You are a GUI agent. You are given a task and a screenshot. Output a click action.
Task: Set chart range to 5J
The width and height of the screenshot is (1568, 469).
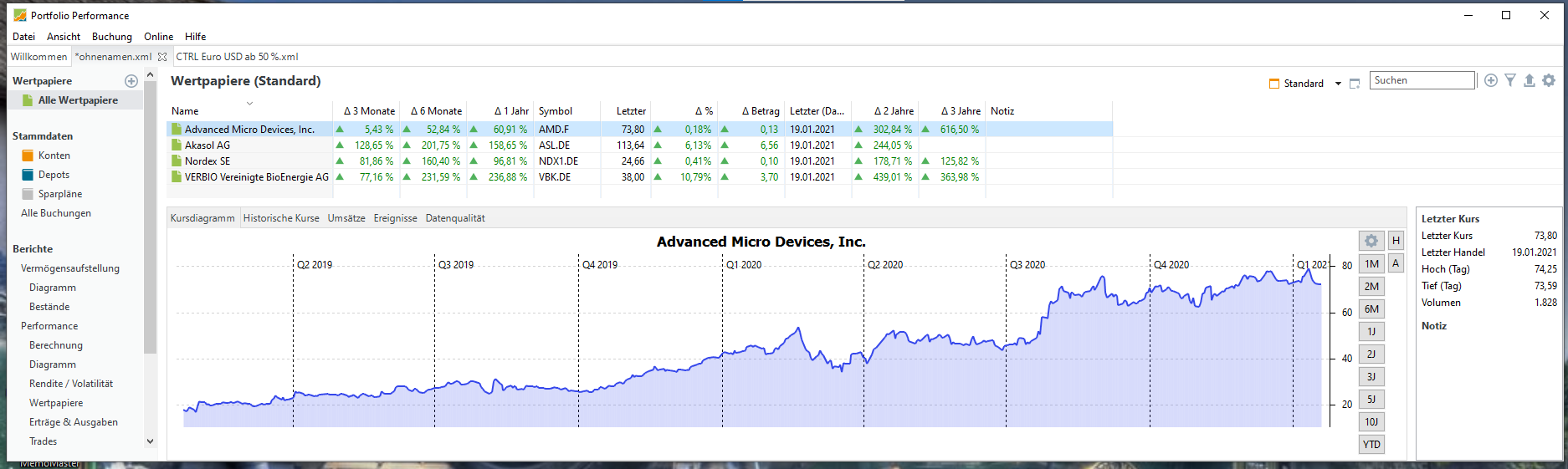pyautogui.click(x=1371, y=399)
